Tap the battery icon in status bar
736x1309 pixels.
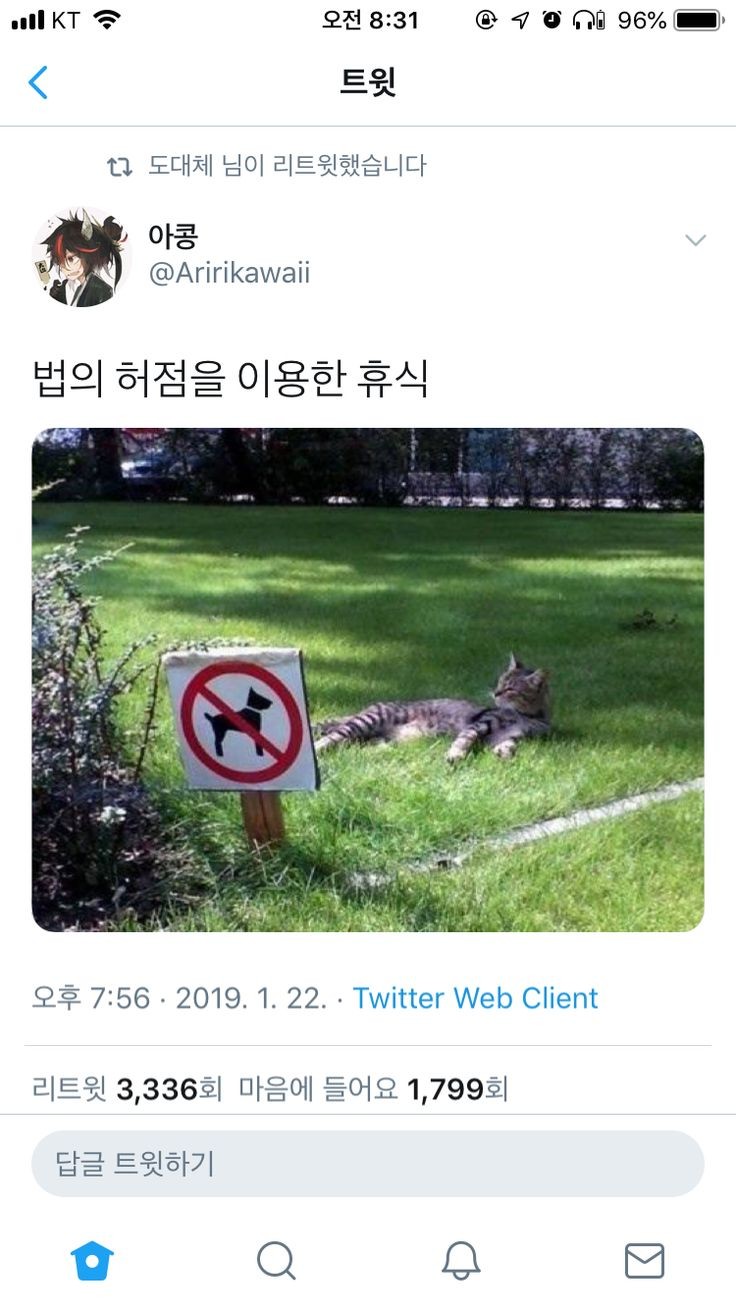698,20
